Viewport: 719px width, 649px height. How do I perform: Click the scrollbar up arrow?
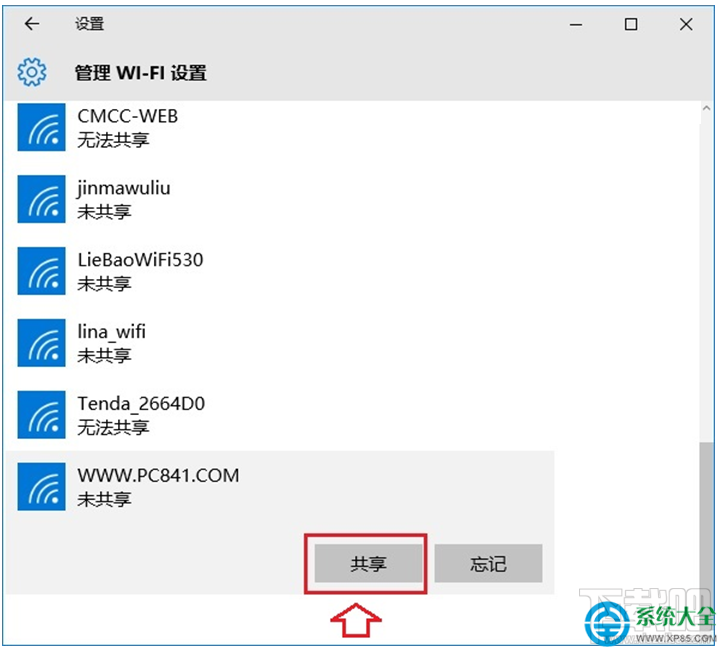707,109
